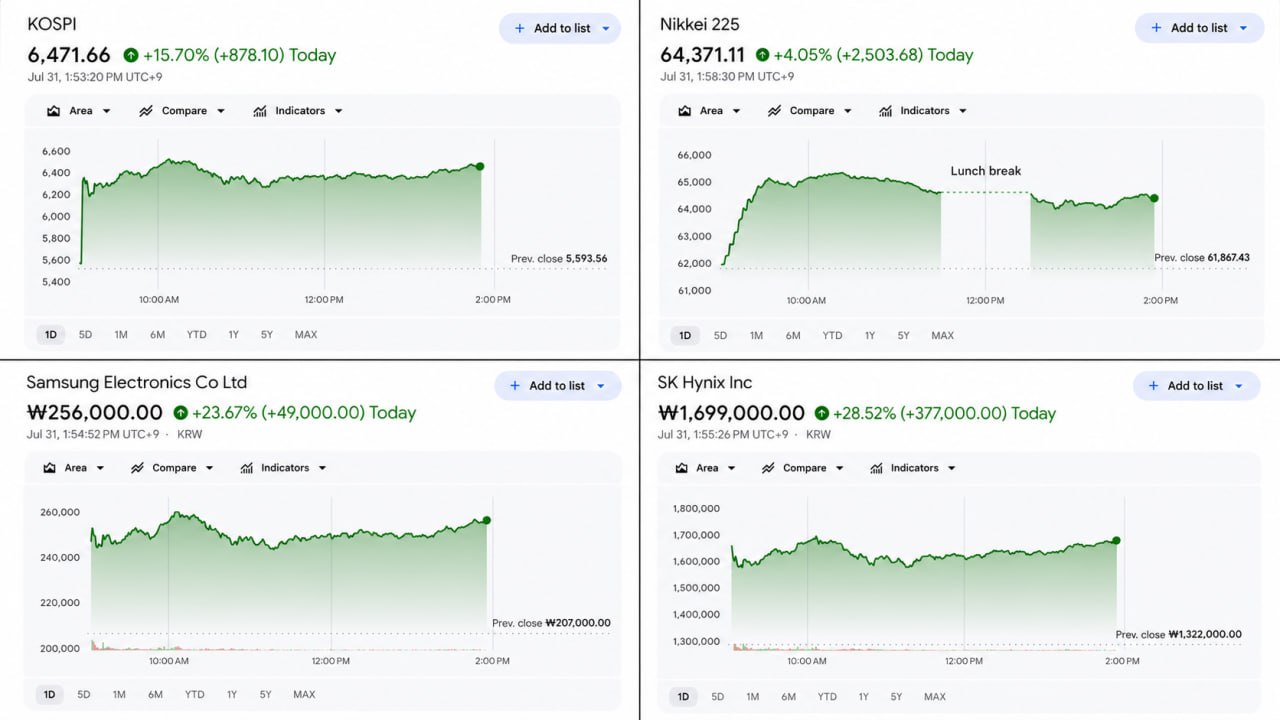Screen dimensions: 1280x720
Task: Click the current price marker dot on KOSPI chart
Action: click(480, 166)
